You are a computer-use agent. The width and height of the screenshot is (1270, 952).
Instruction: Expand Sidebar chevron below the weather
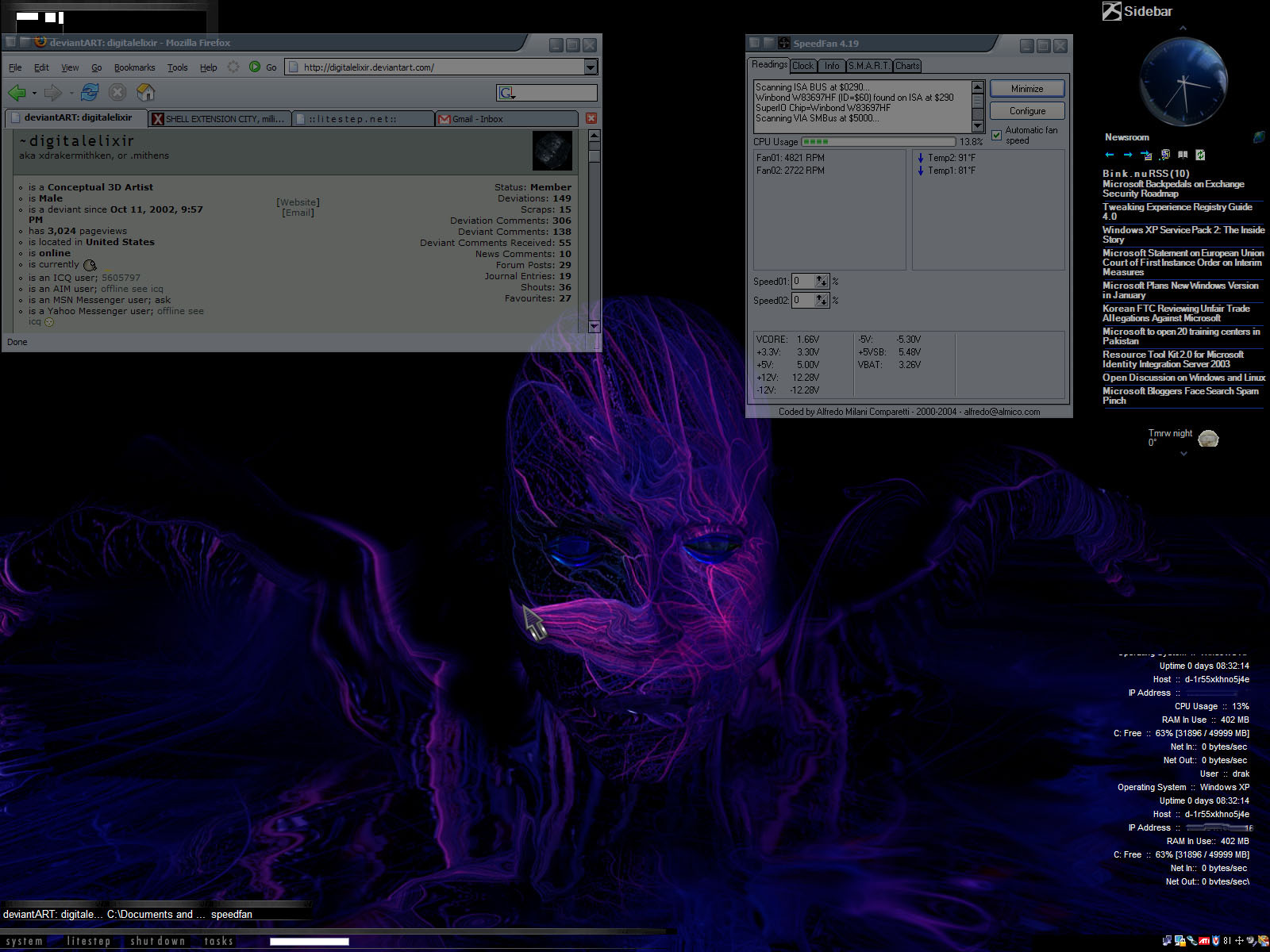coord(1183,454)
